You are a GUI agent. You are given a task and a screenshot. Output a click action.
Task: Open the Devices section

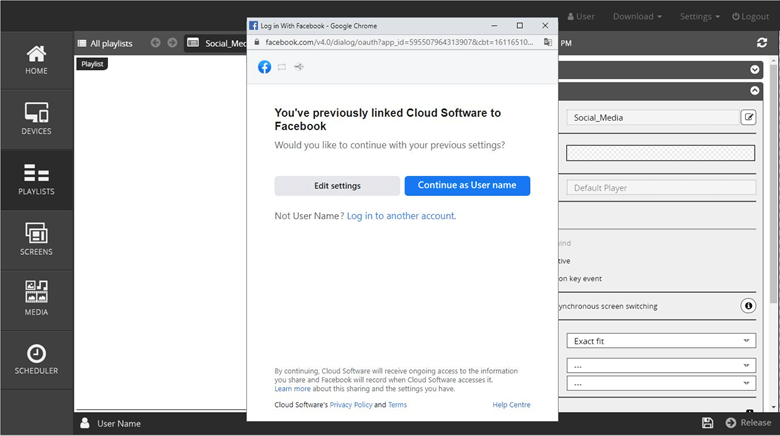[x=36, y=119]
